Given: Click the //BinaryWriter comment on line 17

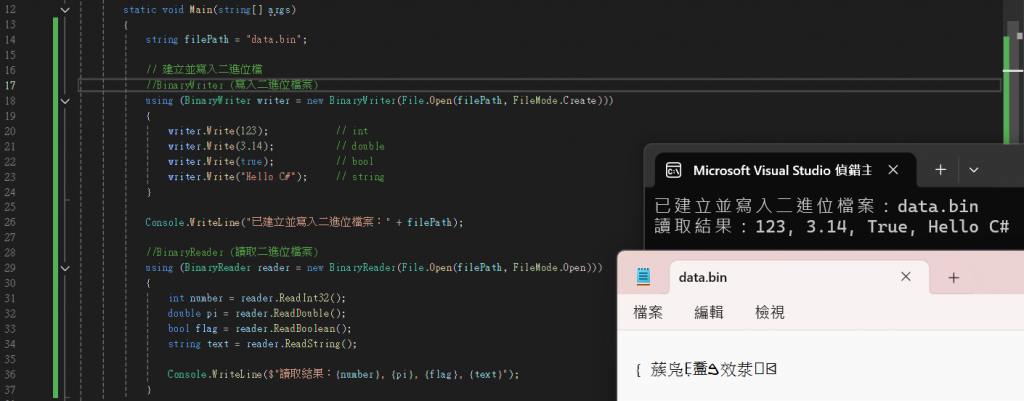Looking at the screenshot, I should click(232, 86).
